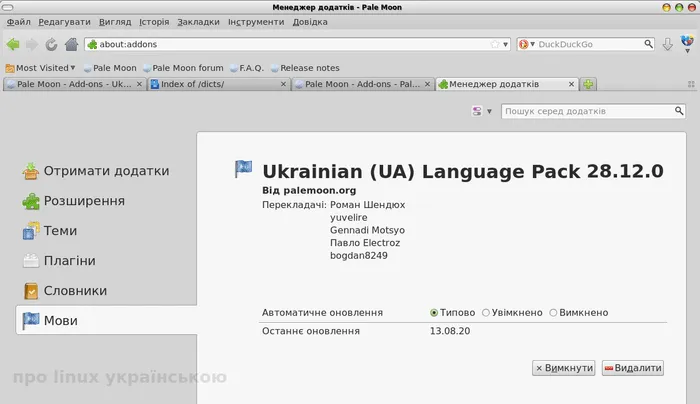Go back with the green back arrow
This screenshot has width=700, height=404.
[13, 44]
